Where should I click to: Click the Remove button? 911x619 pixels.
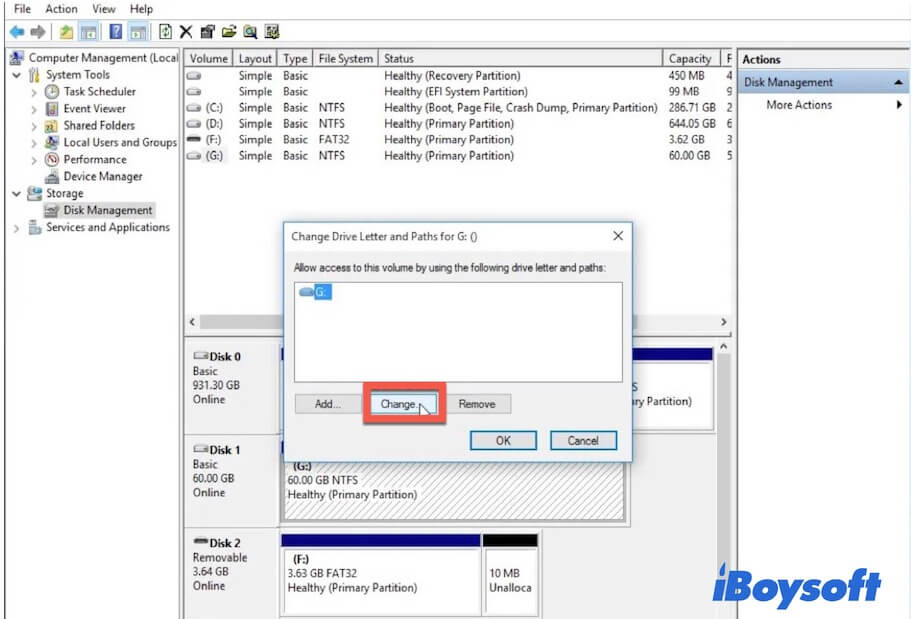[477, 404]
